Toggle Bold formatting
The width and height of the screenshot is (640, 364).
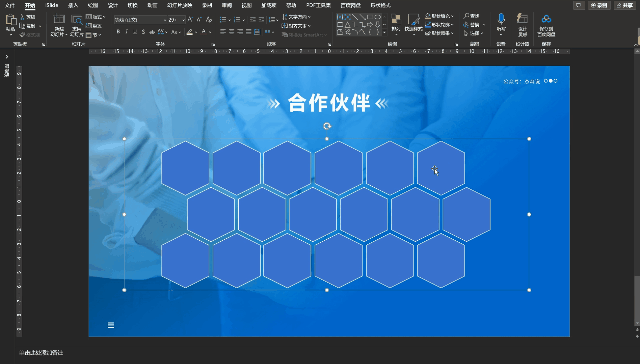tap(118, 32)
